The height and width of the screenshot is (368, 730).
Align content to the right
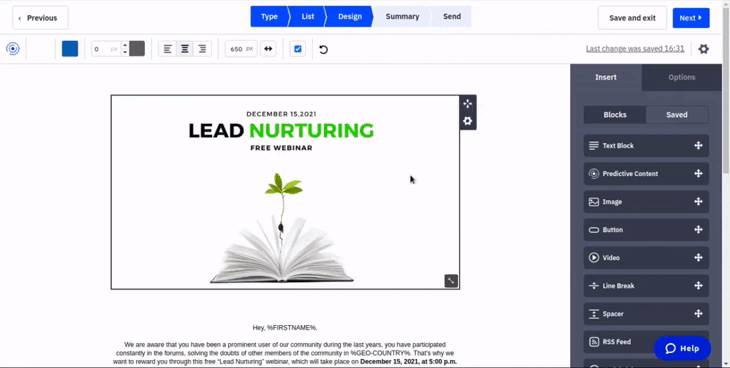pos(202,49)
